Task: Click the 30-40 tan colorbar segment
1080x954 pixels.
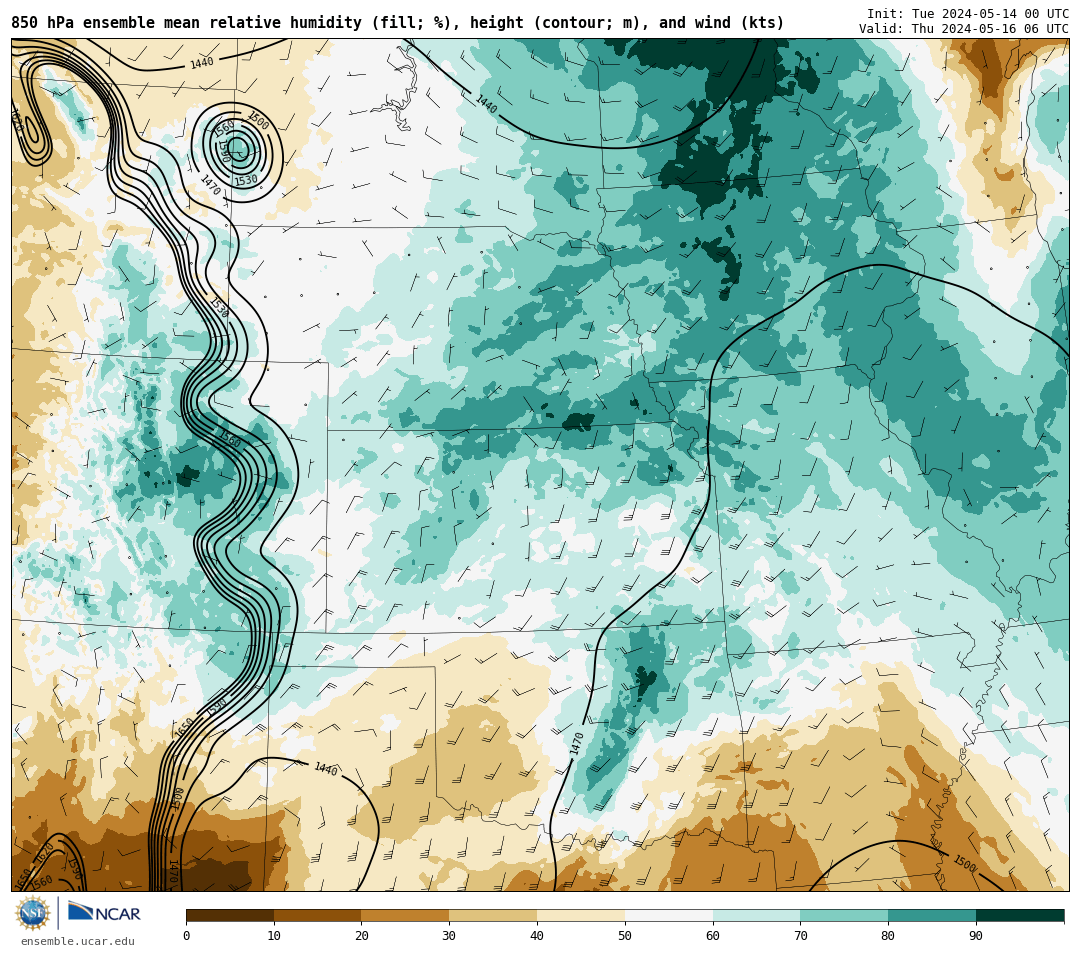Action: tap(493, 915)
